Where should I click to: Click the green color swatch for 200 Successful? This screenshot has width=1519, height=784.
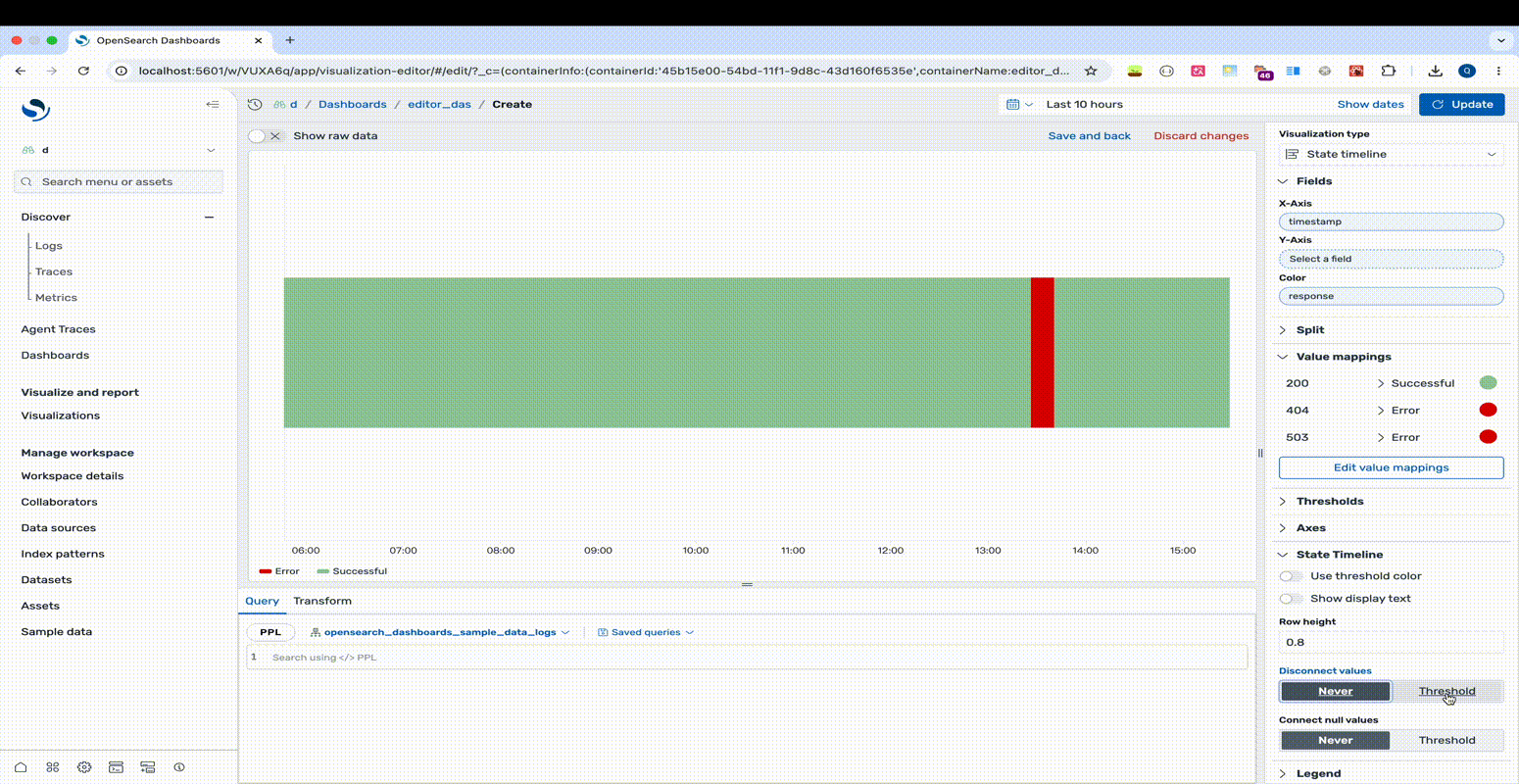coord(1488,383)
